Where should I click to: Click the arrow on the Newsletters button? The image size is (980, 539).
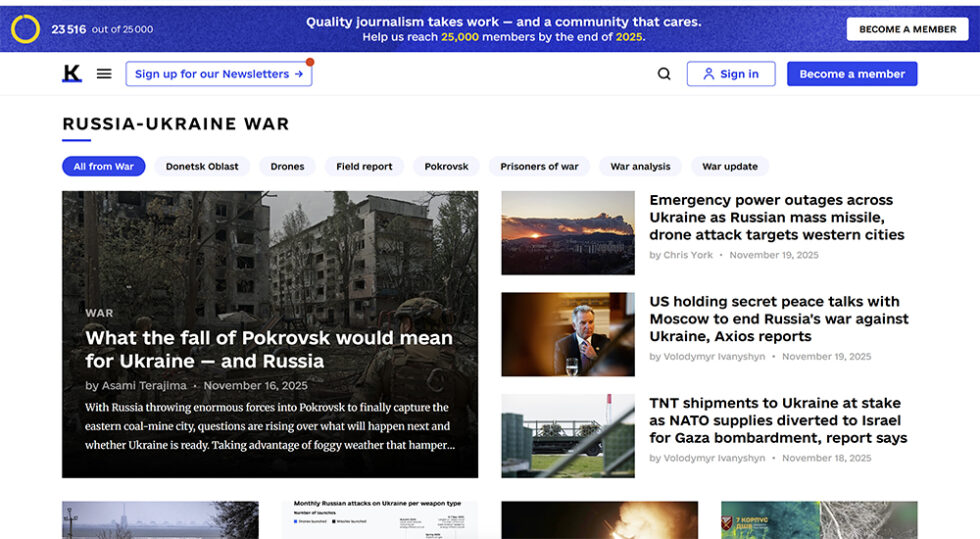[x=299, y=74]
